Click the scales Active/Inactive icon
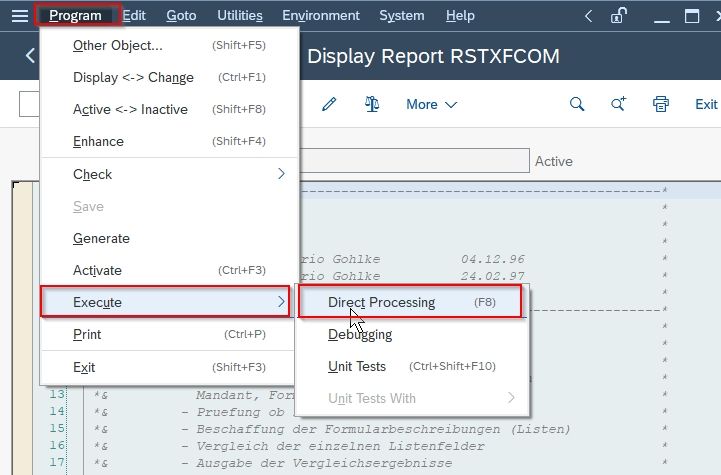This screenshot has height=475, width=721. click(x=372, y=104)
